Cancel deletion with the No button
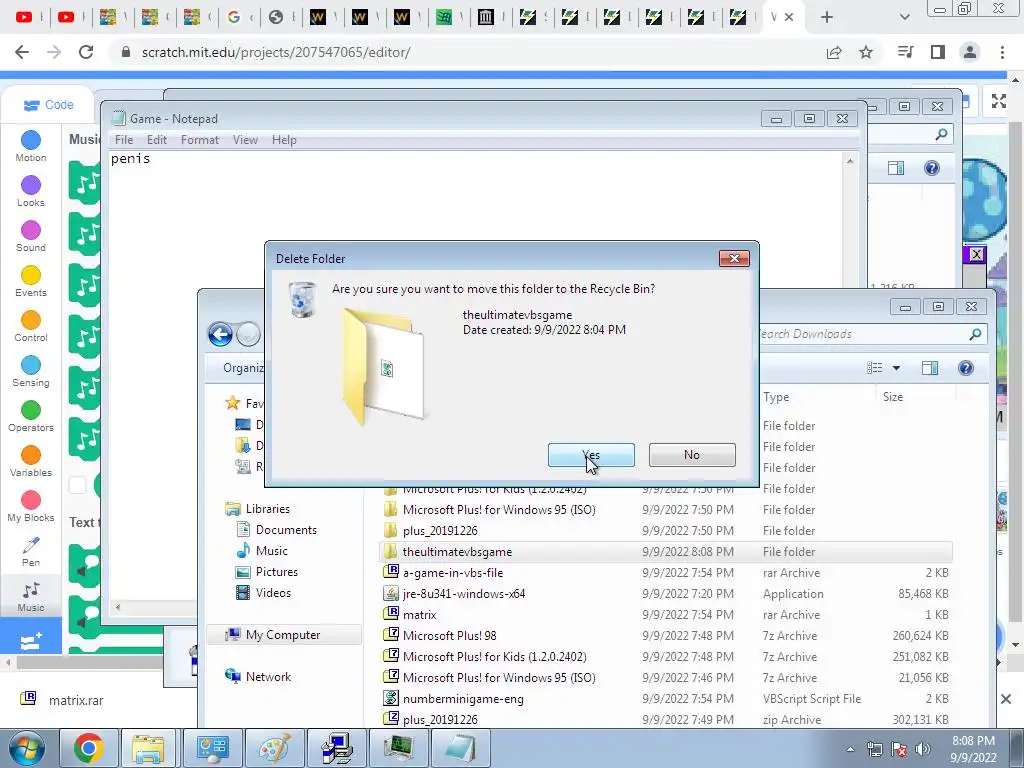Screen dimensions: 1024x768 [692, 455]
